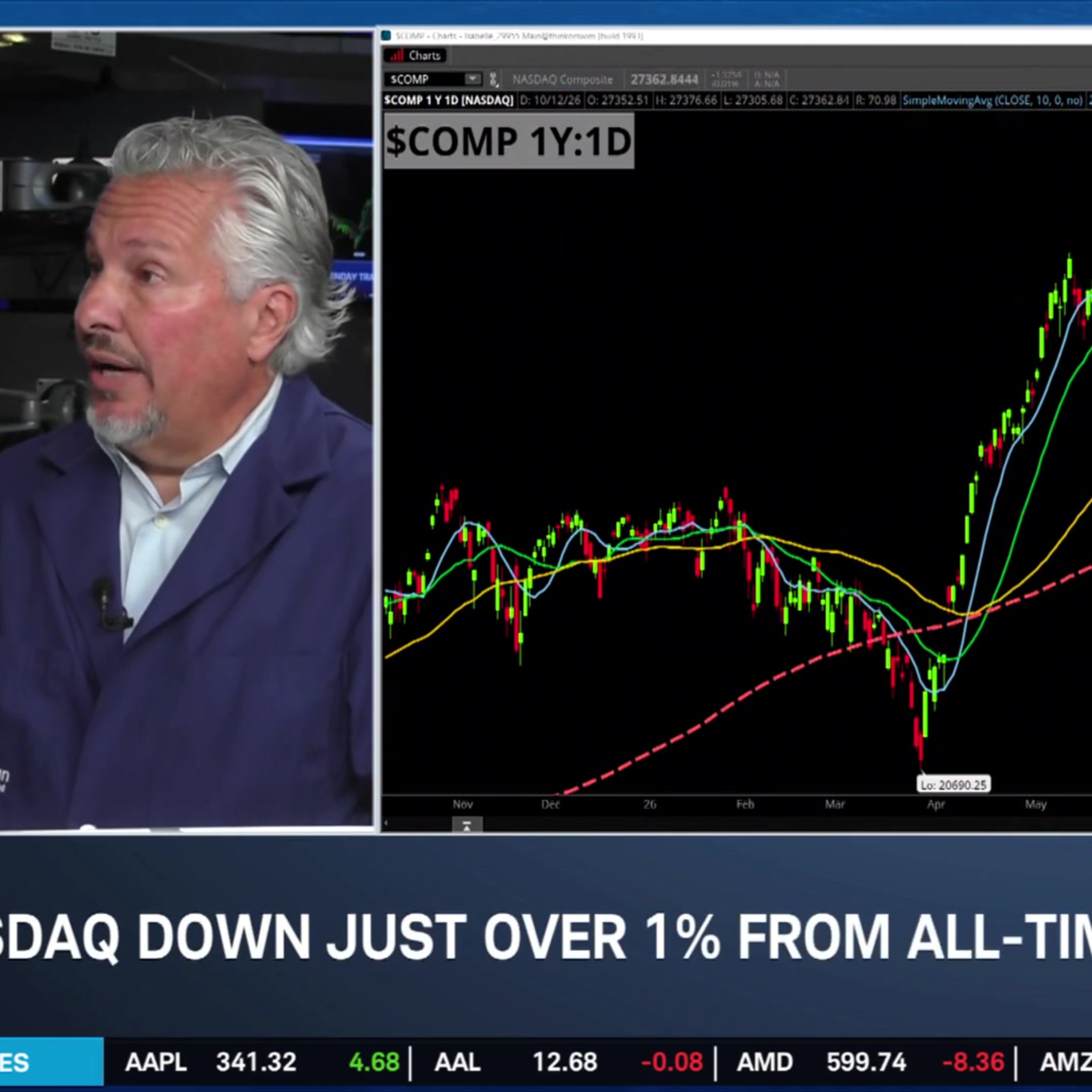Click the left scroll arrow under the chart
The image size is (1092, 1092).
tap(386, 823)
